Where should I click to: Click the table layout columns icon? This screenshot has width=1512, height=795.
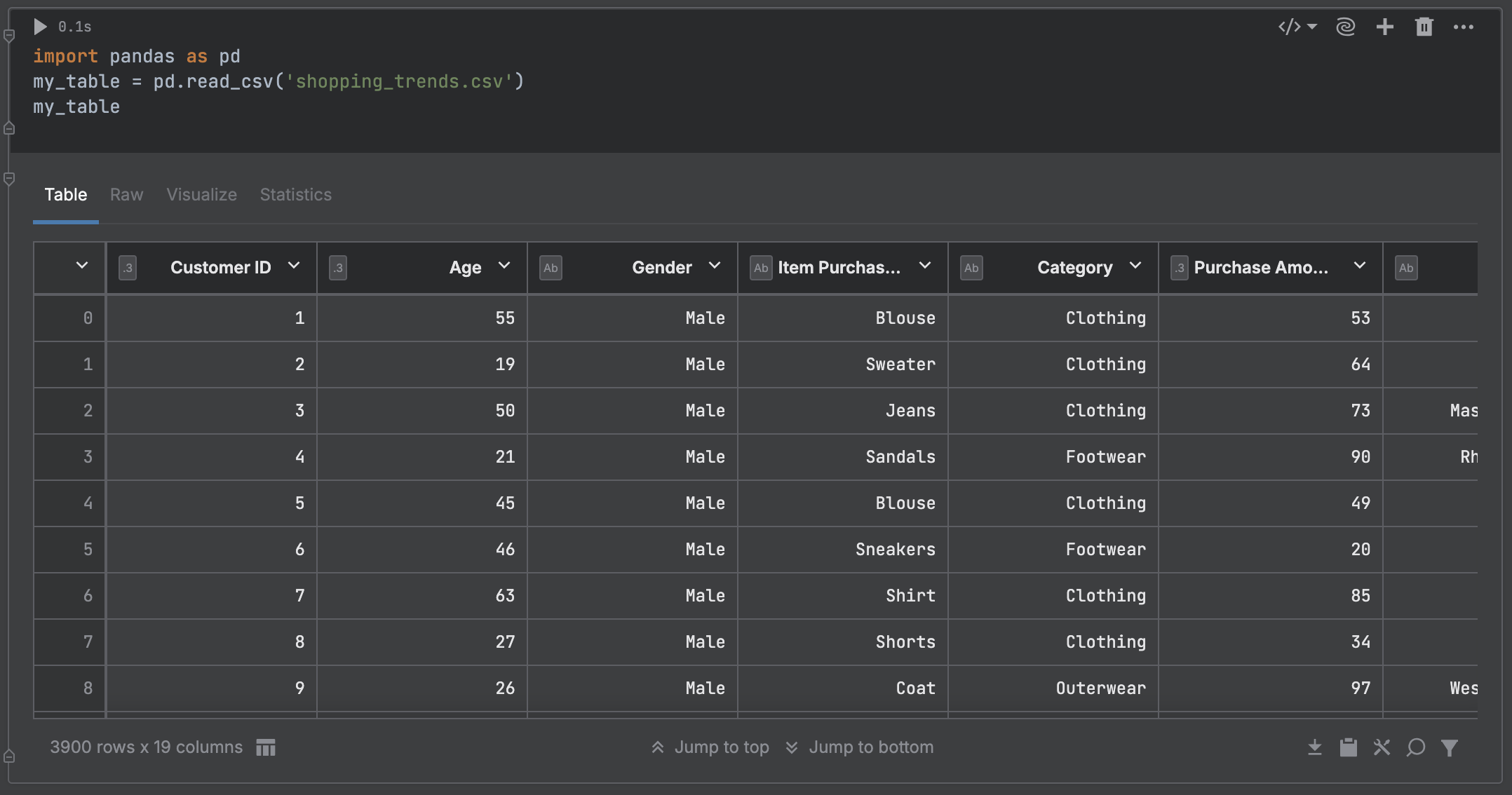[266, 747]
